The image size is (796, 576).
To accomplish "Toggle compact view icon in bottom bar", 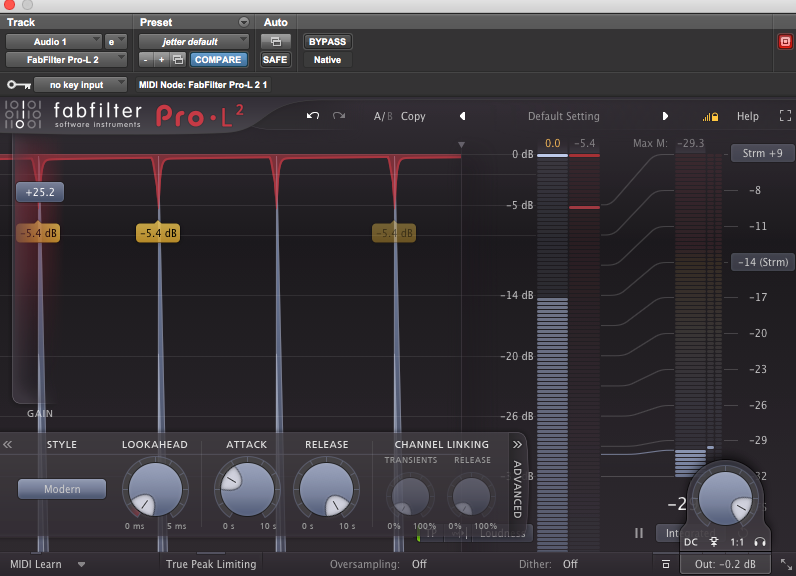I will coord(666,564).
